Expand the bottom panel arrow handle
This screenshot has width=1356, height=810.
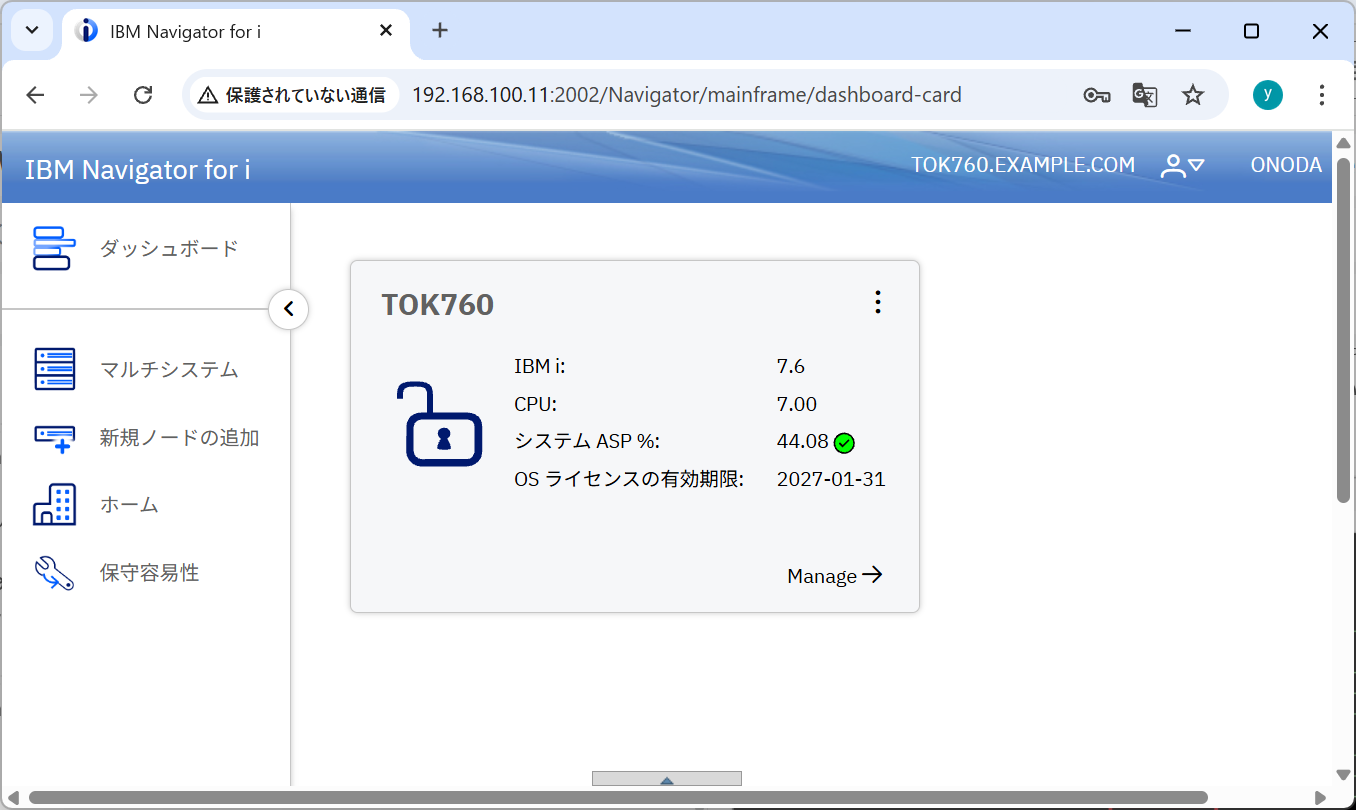(667, 778)
